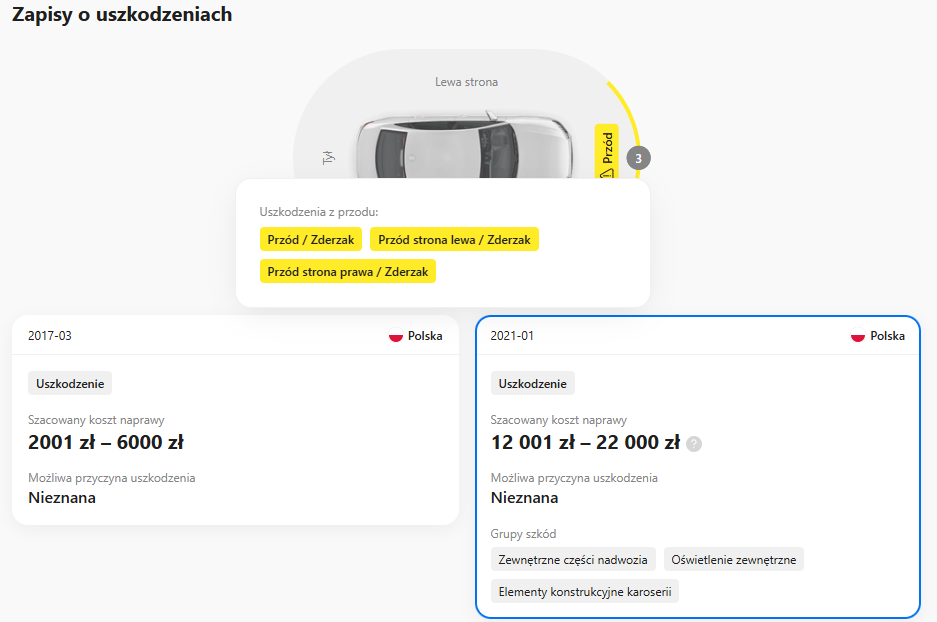Click the warning triangle on the Przód label
Viewport: 937px width, 622px height.
606,173
